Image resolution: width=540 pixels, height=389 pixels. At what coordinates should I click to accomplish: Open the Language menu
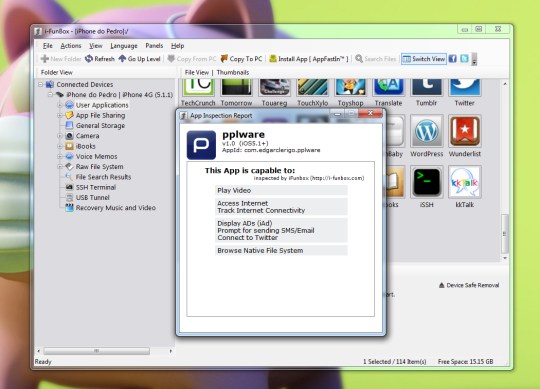124,46
